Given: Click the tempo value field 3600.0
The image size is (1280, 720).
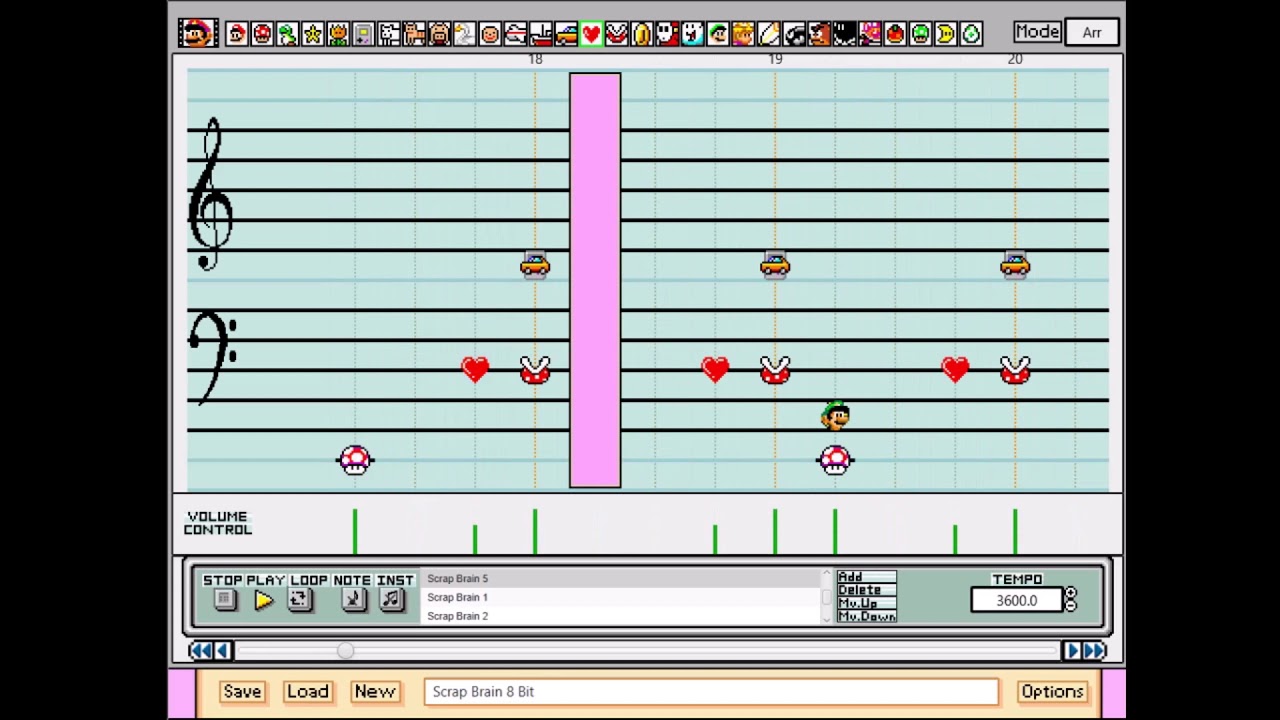Looking at the screenshot, I should click(x=1016, y=600).
